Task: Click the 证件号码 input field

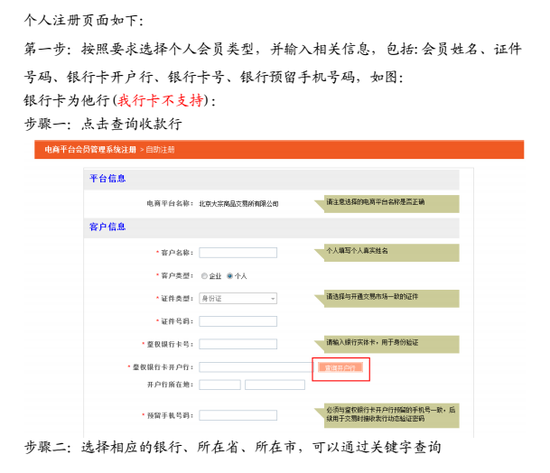Action: 238,321
